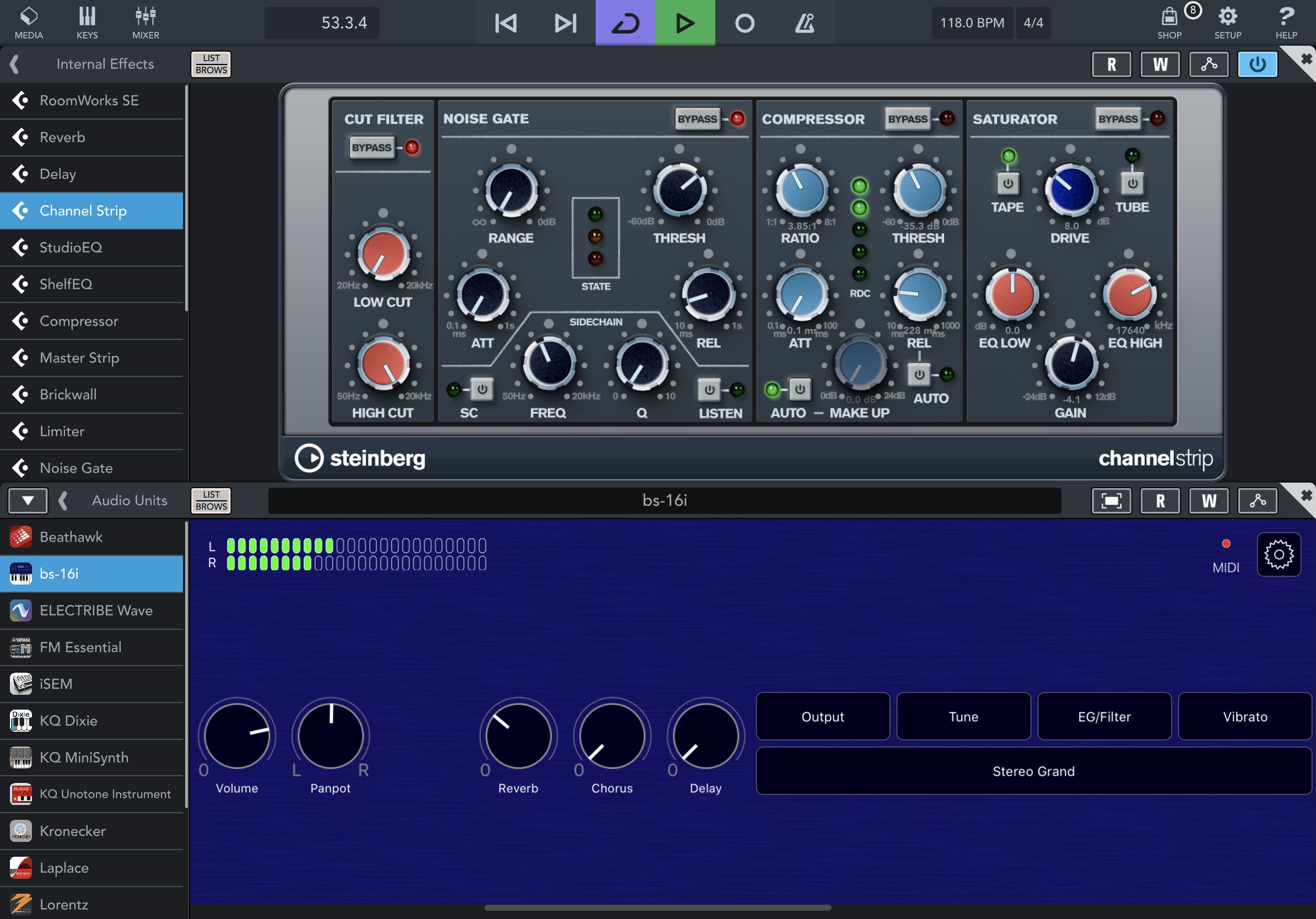Open Setup settings
This screenshot has width=1316, height=919.
coord(1228,23)
